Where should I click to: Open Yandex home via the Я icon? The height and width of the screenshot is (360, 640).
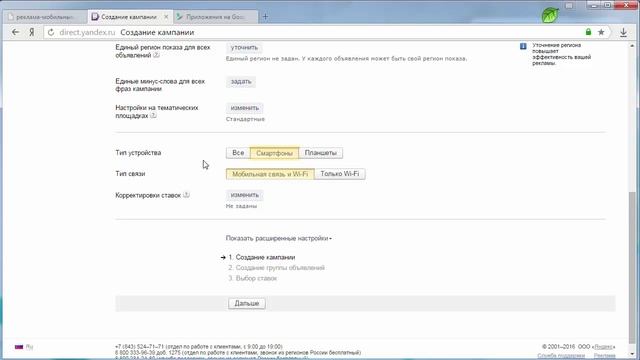[x=31, y=32]
